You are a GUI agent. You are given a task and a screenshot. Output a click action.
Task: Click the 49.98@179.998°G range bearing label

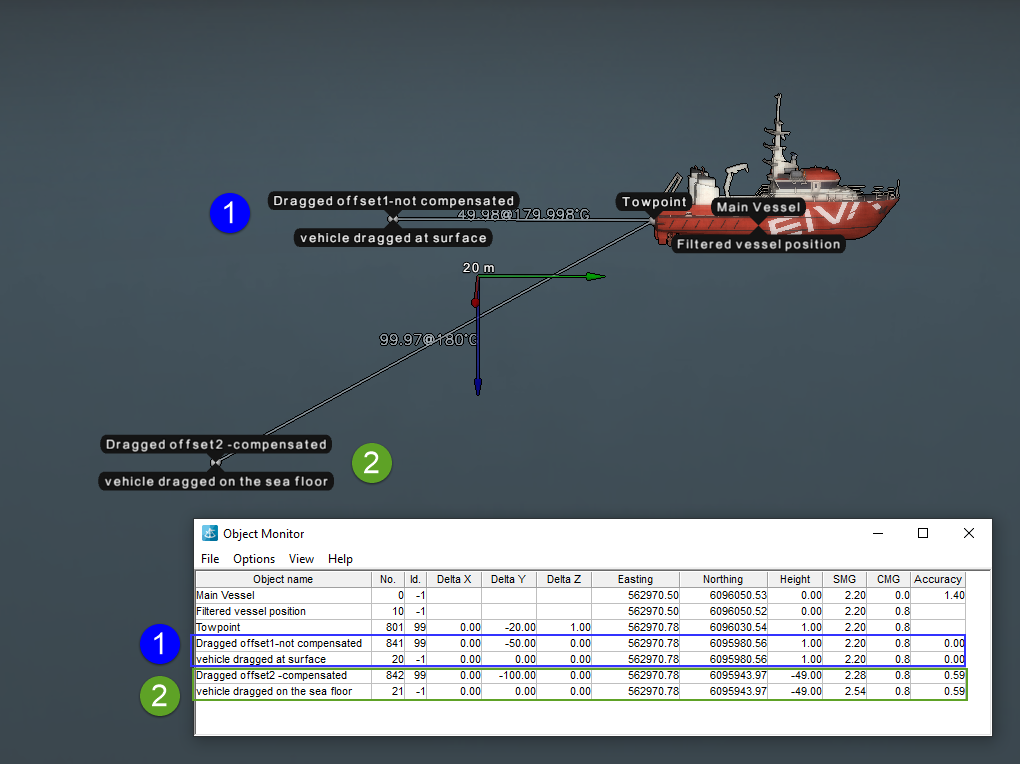(523, 214)
